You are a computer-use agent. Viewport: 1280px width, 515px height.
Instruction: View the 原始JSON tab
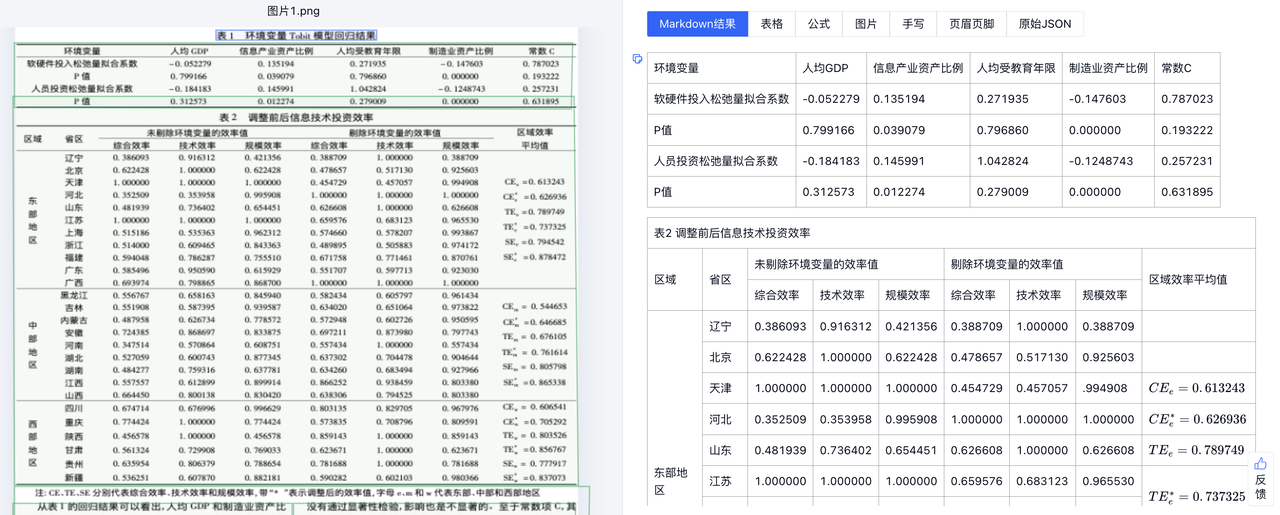tap(1045, 24)
